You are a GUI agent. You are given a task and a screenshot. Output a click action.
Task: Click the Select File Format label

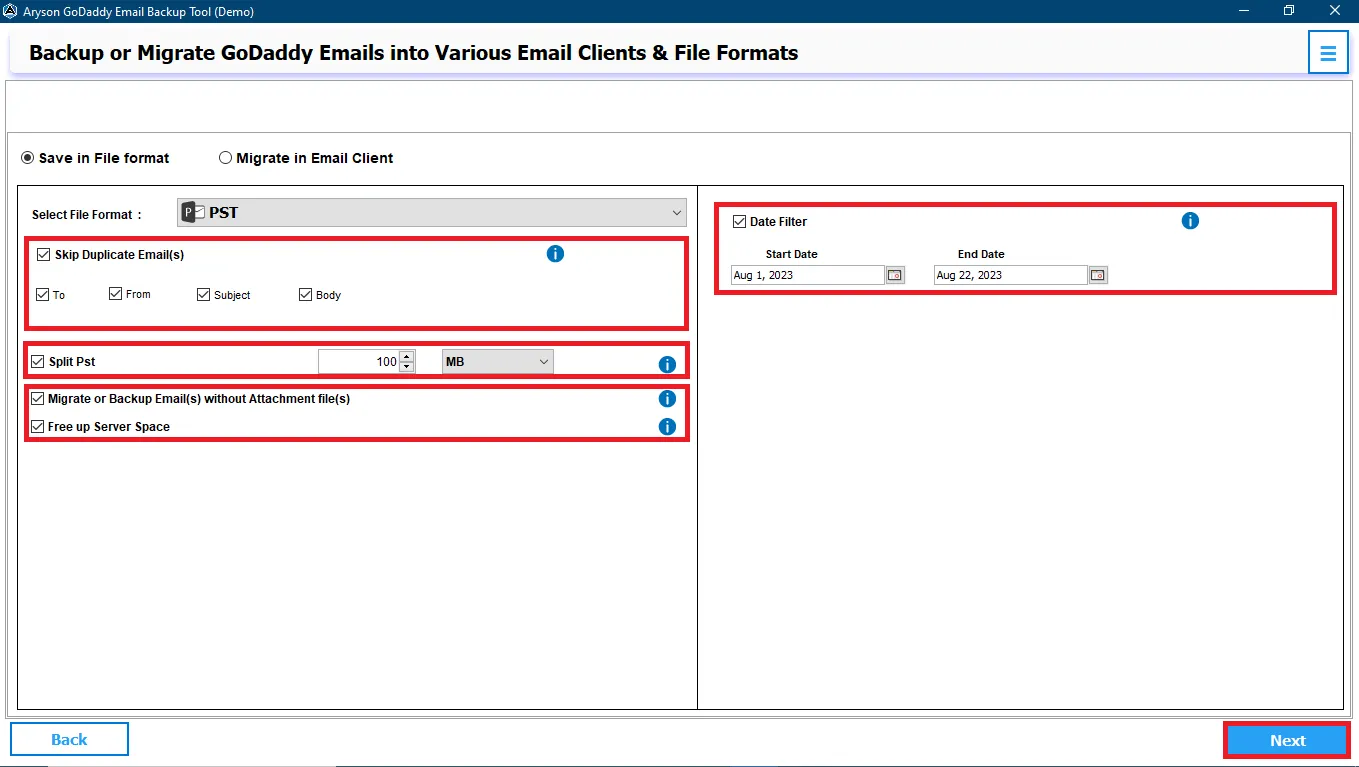87,215
